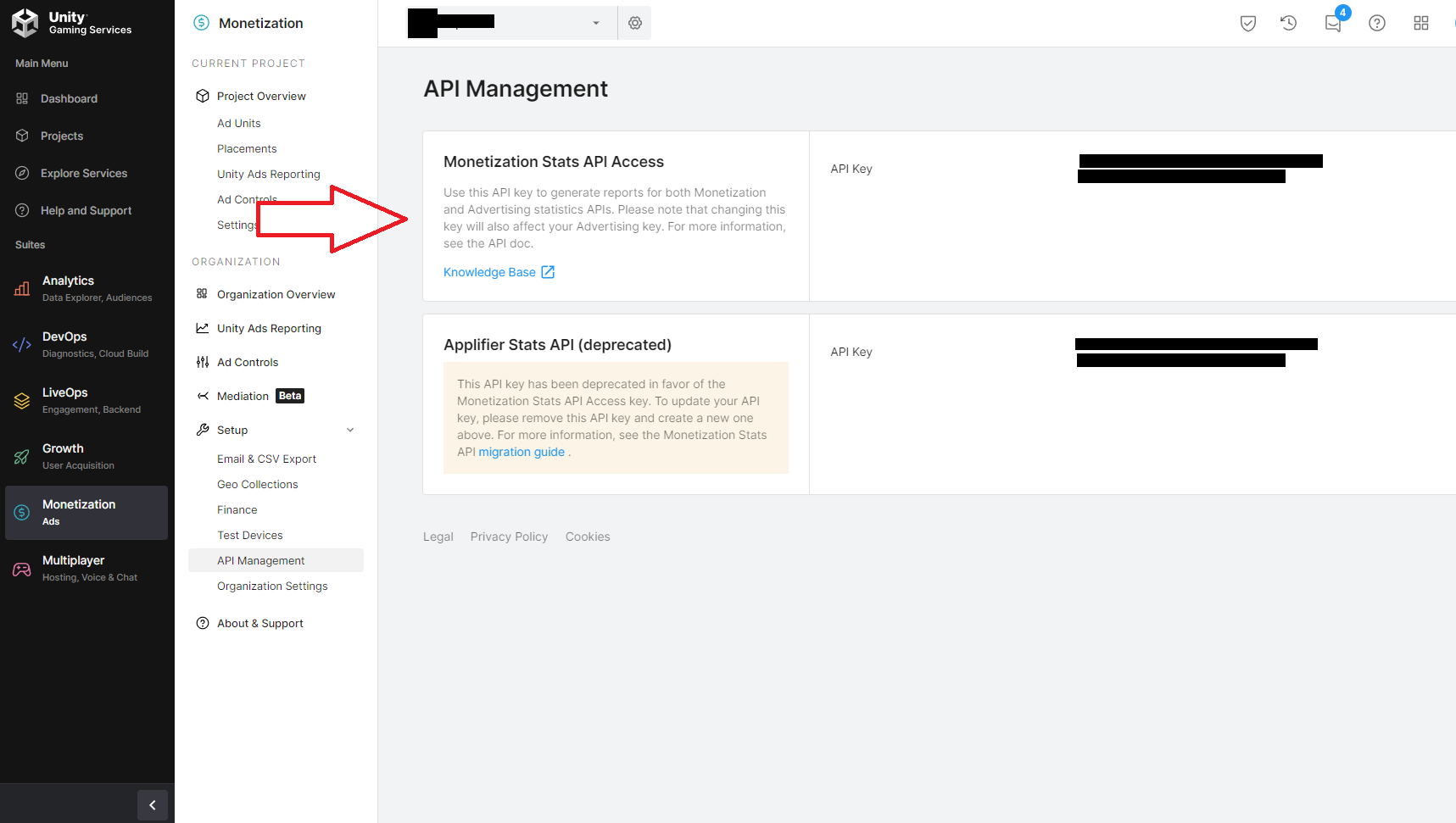Viewport: 1456px width, 823px height.
Task: Click the Dashboard grid icon
Action: coord(22,98)
